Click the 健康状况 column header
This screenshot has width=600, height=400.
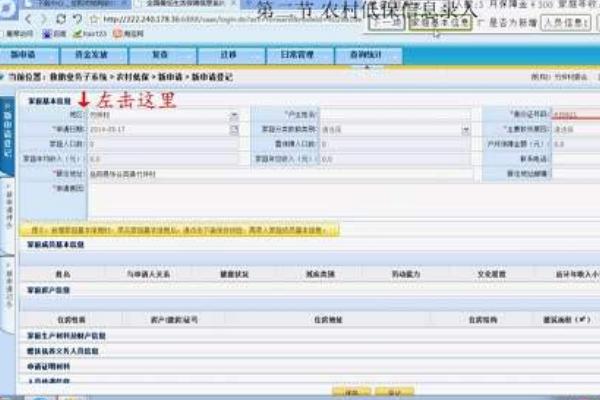pos(234,274)
